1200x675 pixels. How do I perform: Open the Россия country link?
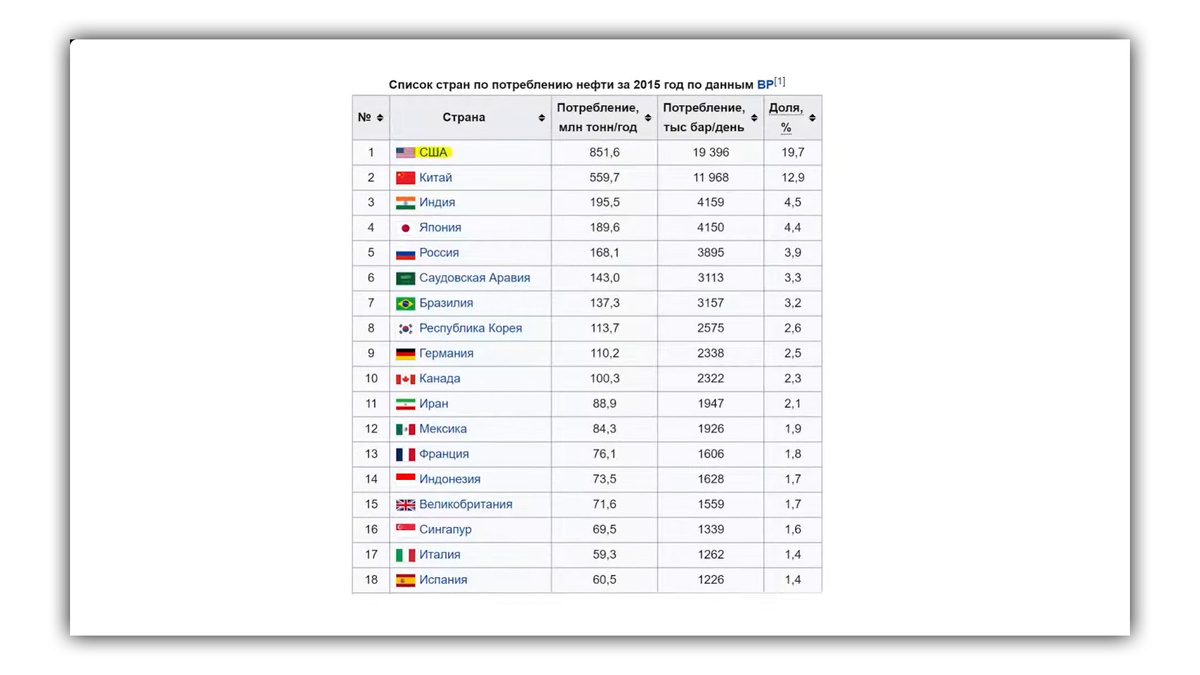tap(439, 252)
